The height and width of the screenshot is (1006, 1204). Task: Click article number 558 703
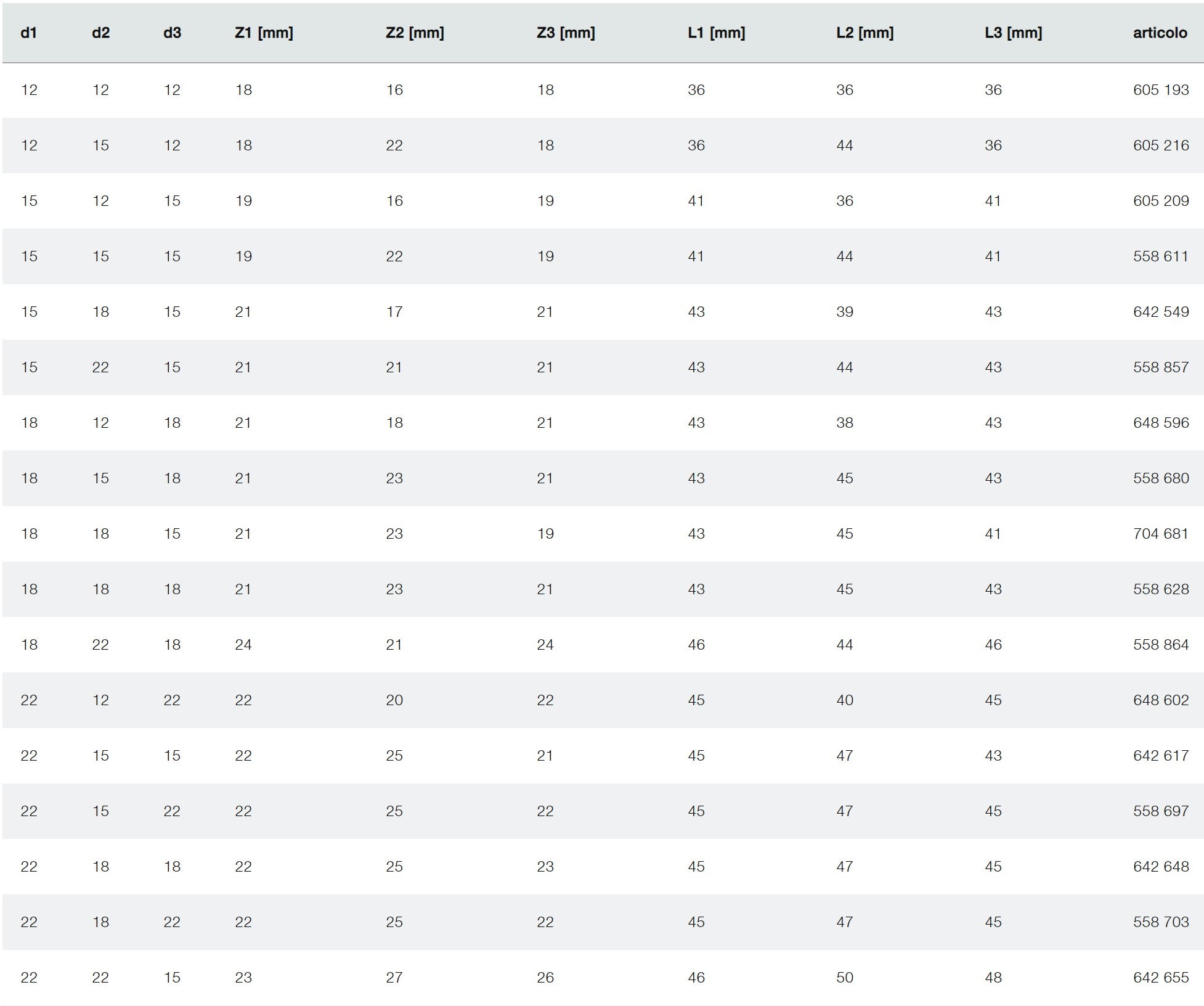1161,922
